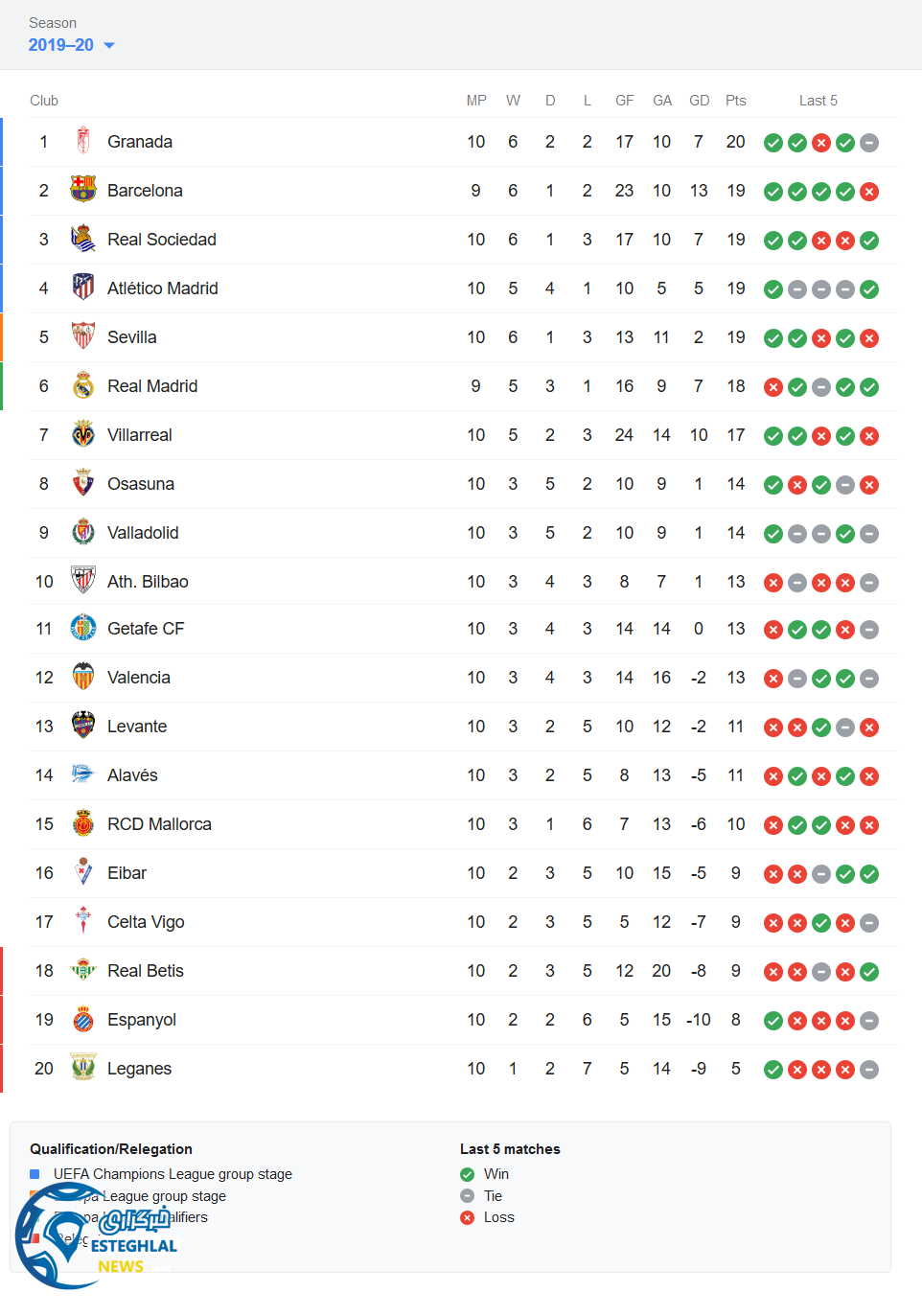The image size is (922, 1316).
Task: Click the Last 5 column header
Action: (x=818, y=101)
